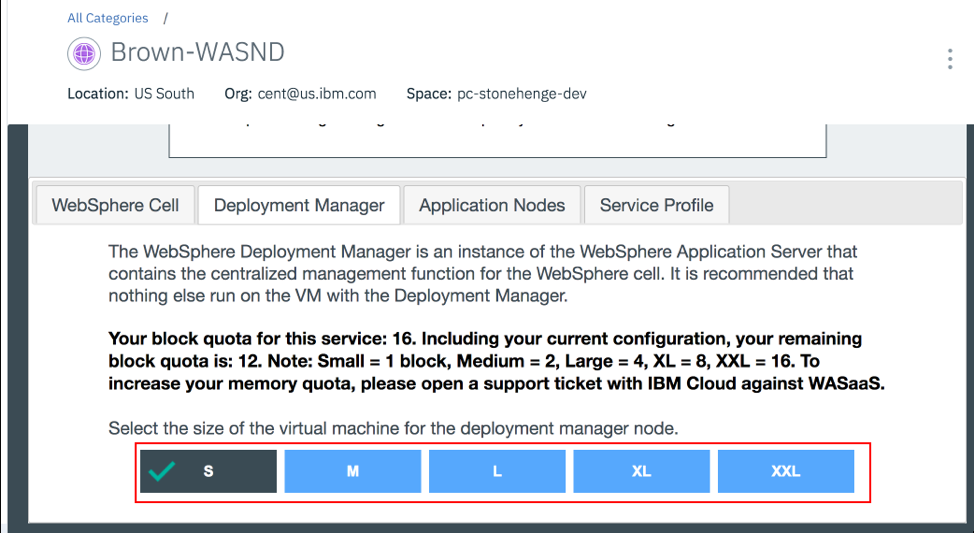Select the Deployment Manager tab

[x=299, y=205]
